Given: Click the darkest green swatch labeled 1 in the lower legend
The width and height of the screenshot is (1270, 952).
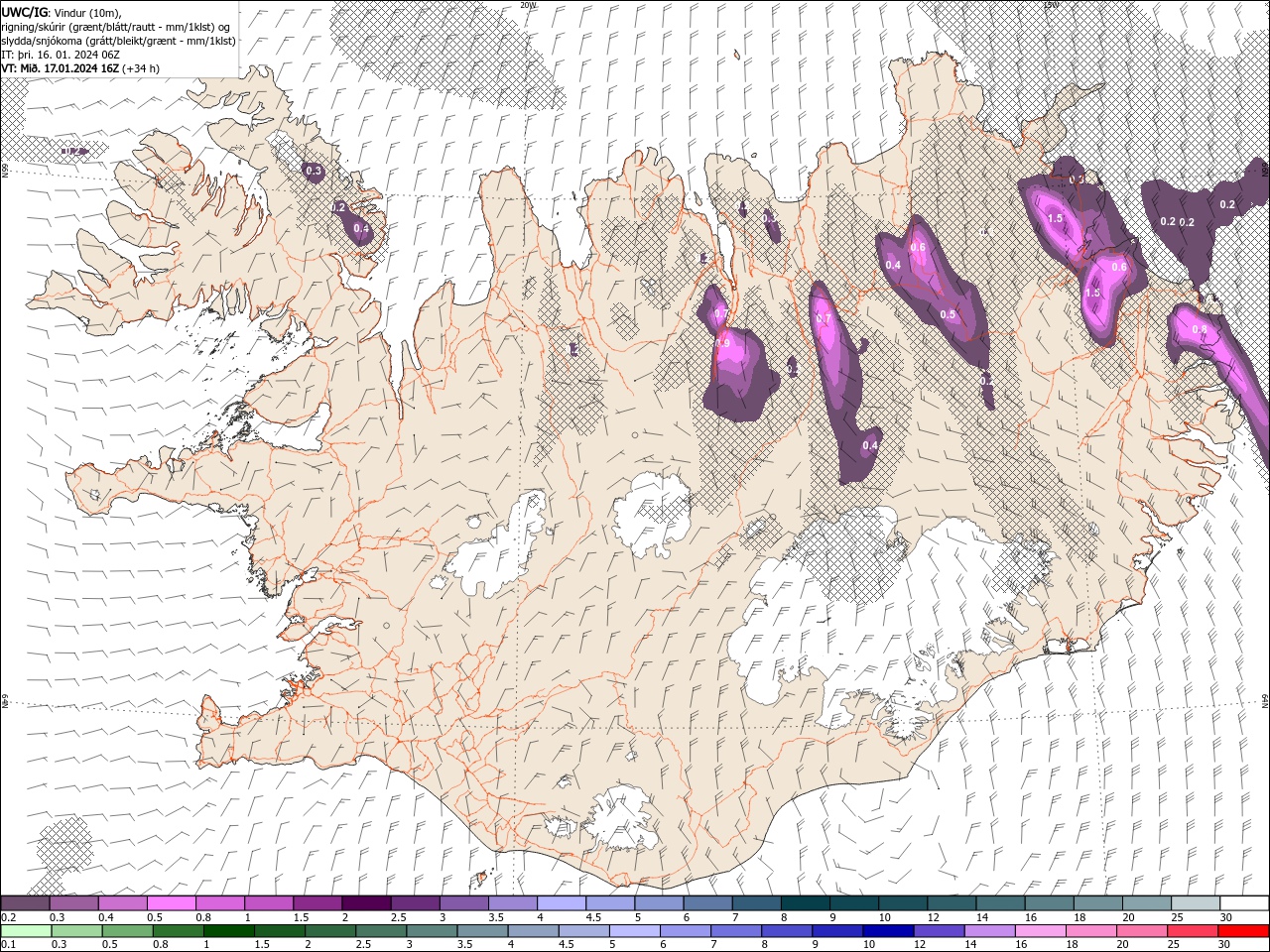Looking at the screenshot, I should (x=228, y=931).
